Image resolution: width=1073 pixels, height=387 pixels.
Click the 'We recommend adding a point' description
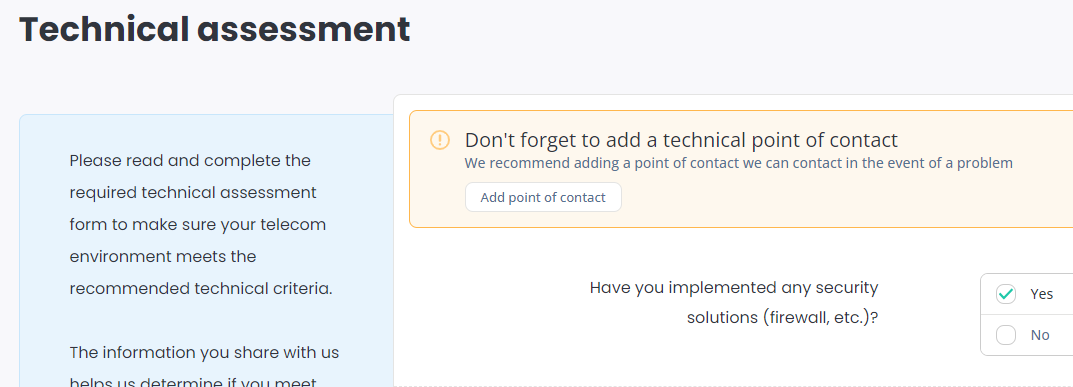point(738,163)
